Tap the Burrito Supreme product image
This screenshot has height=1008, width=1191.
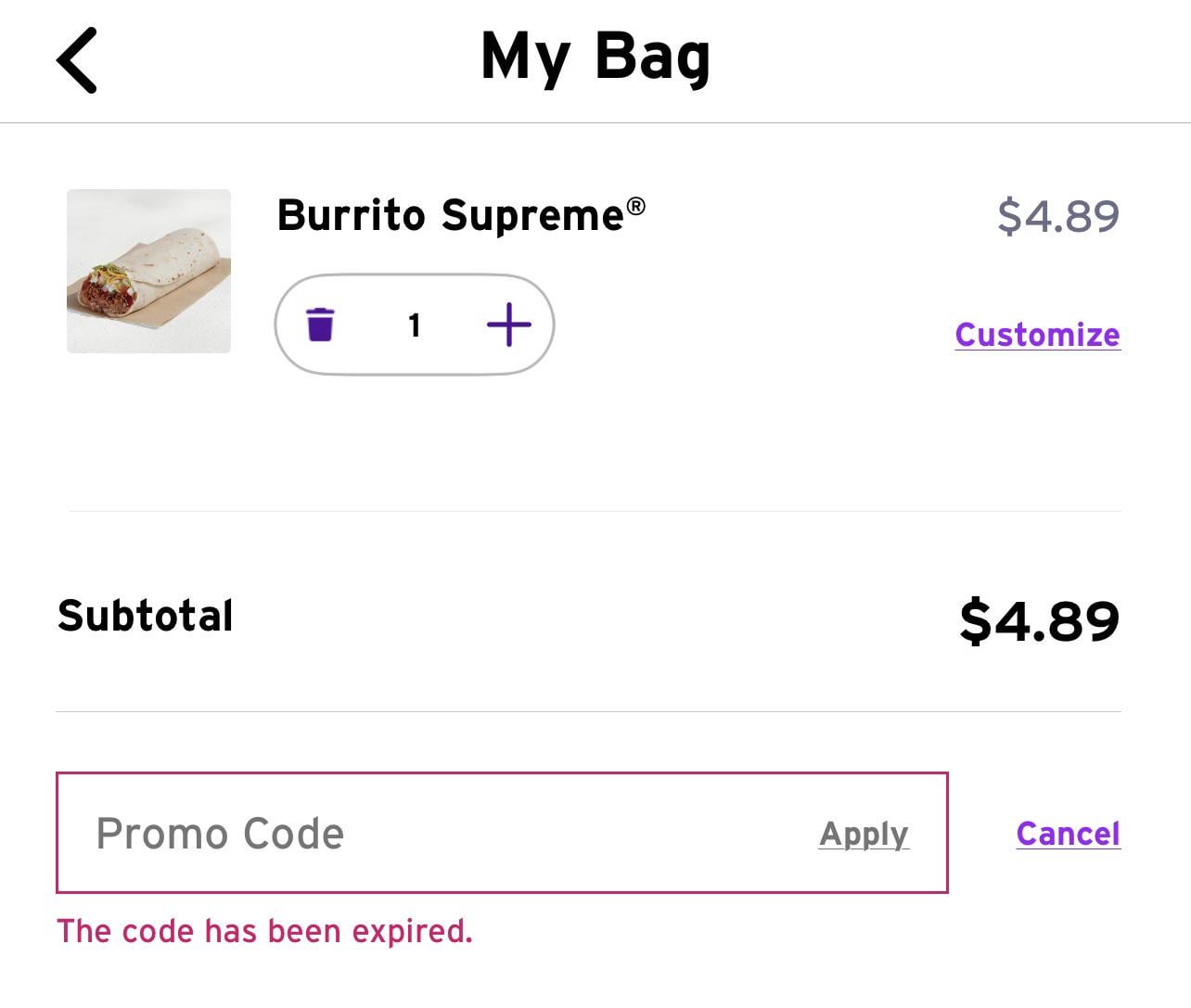pos(148,271)
